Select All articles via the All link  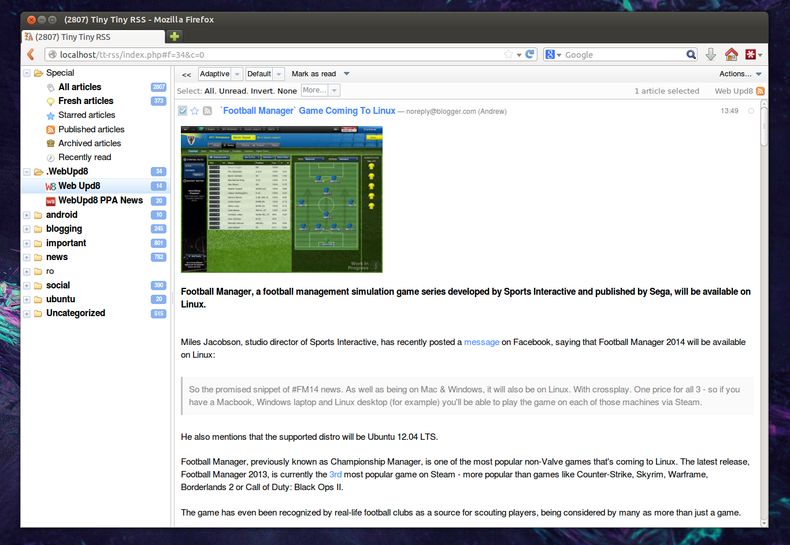(x=209, y=91)
